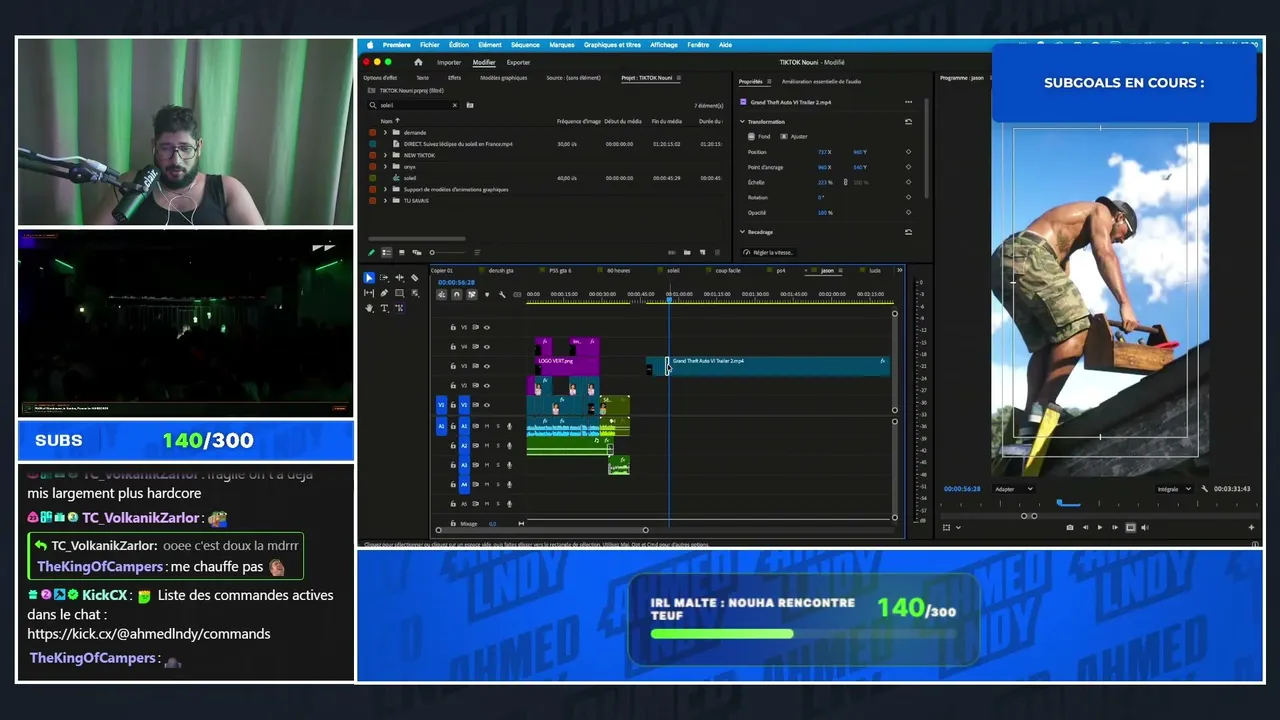Create a new bin in the project panel
This screenshot has height=720, width=1280.
click(x=687, y=252)
